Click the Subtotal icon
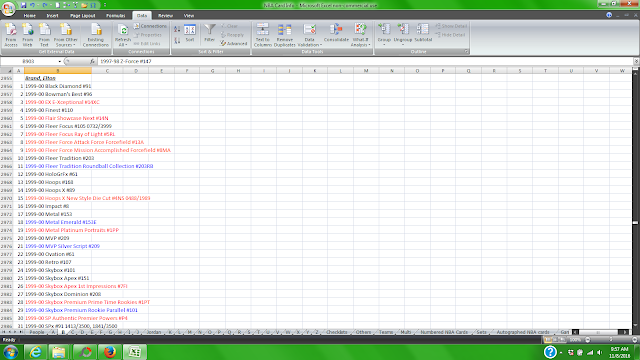Viewport: 640px width, 360px height. pyautogui.click(x=423, y=33)
